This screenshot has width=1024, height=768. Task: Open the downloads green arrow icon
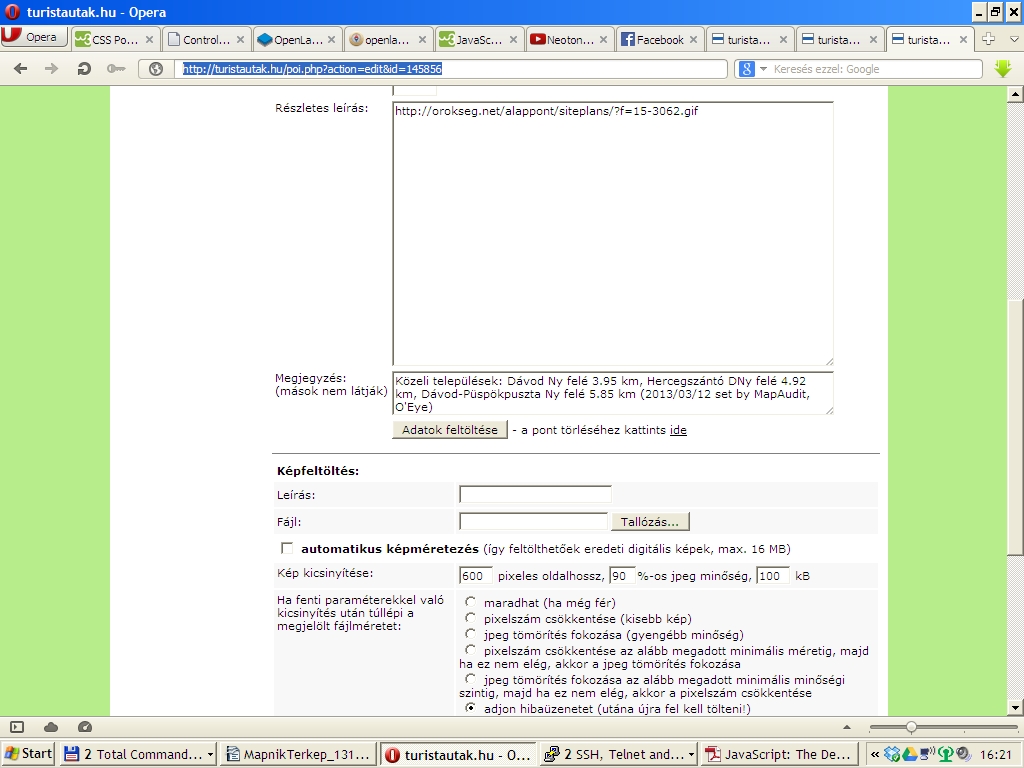[1003, 69]
